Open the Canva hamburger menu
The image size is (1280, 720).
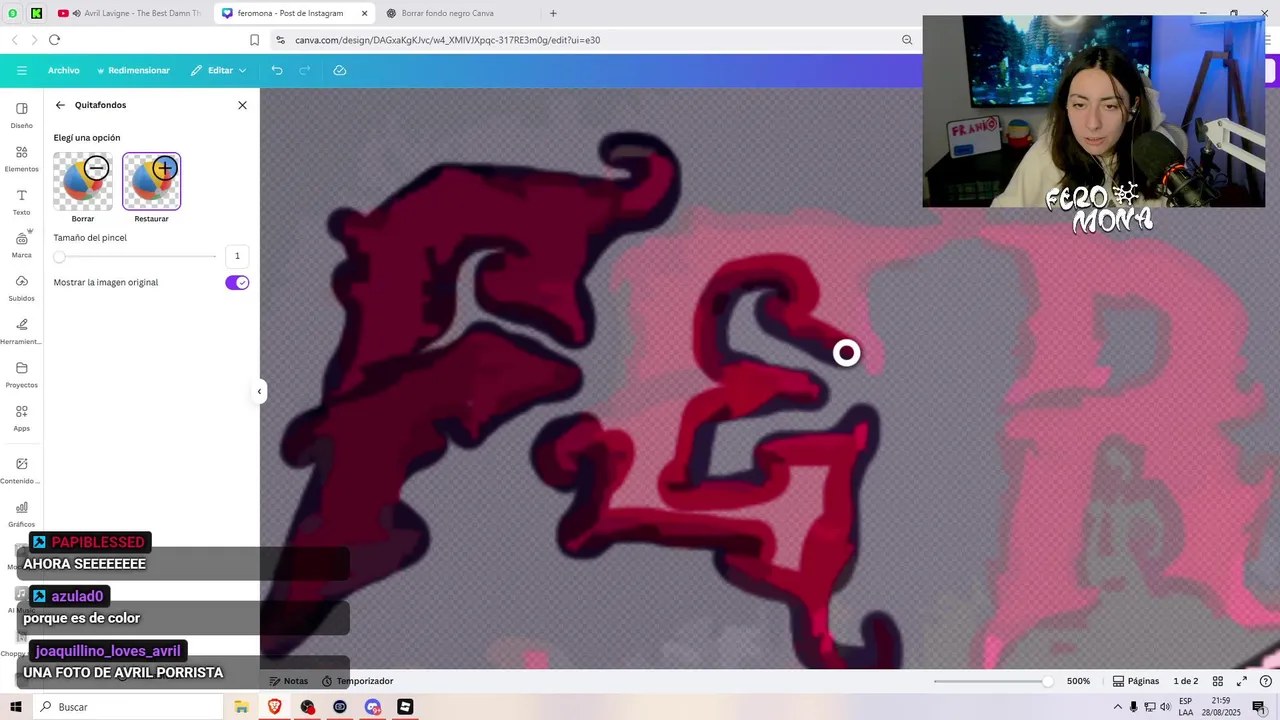21,71
